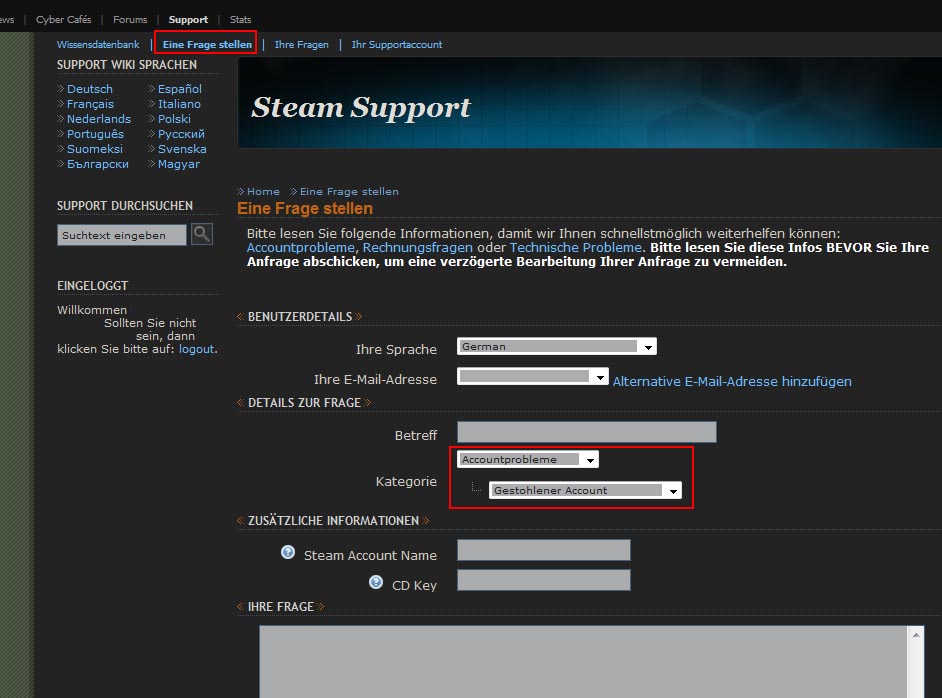
Task: Select Italiano wiki language
Action: click(179, 104)
